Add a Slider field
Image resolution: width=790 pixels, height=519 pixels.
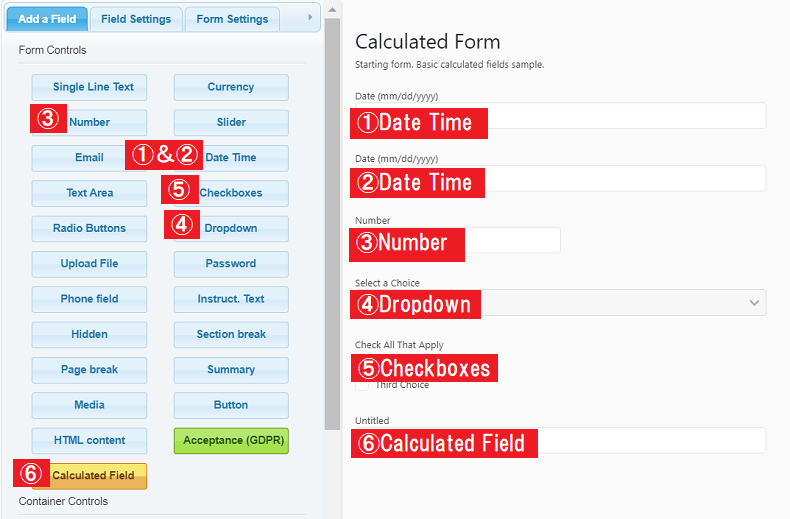231,122
